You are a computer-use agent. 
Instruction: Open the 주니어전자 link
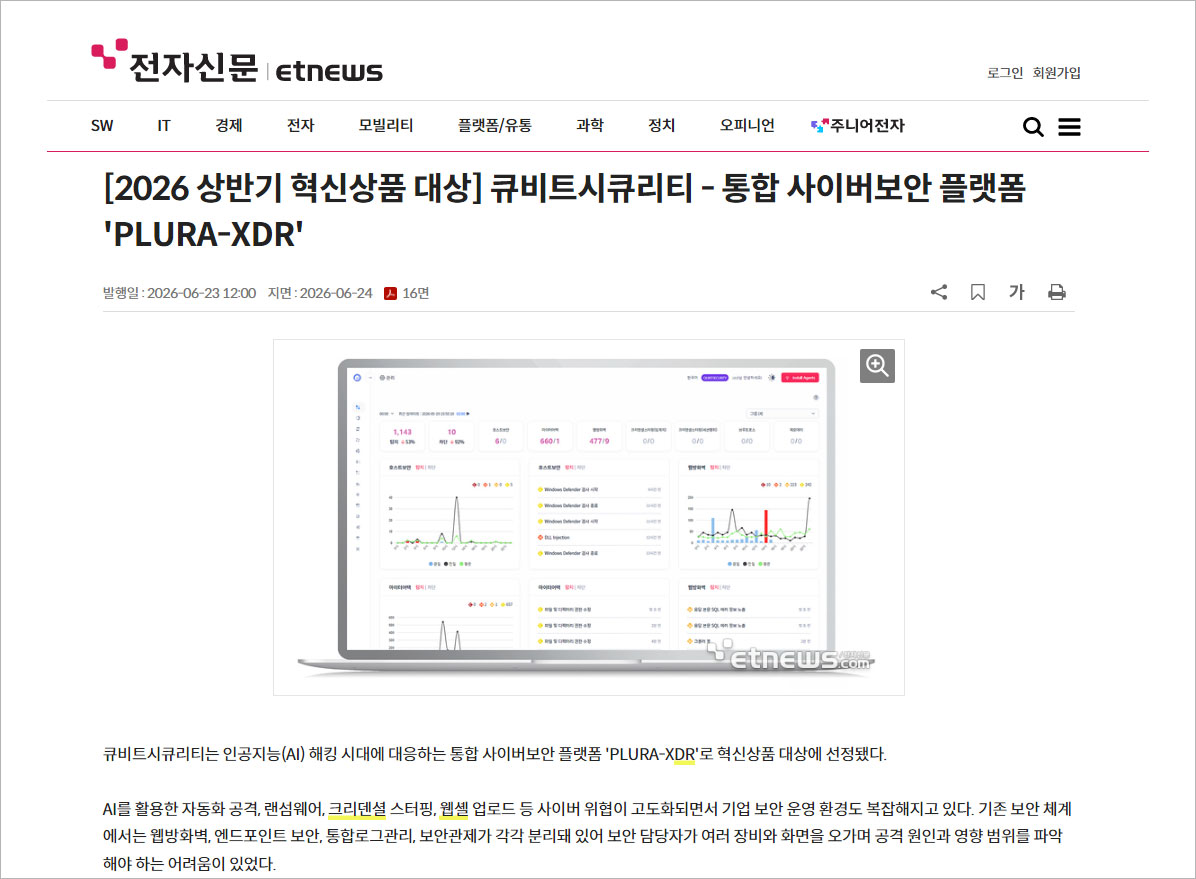click(858, 126)
